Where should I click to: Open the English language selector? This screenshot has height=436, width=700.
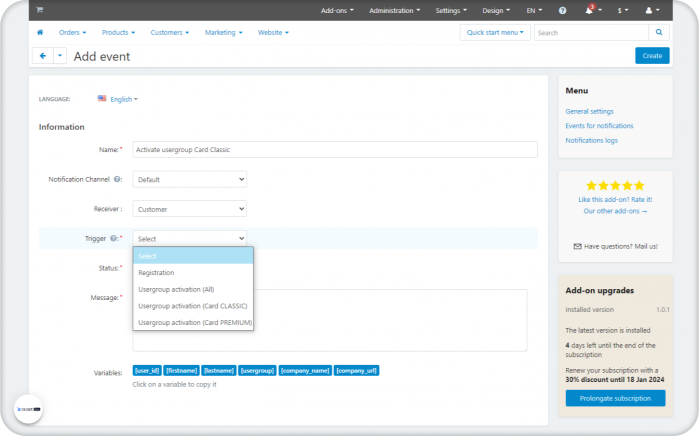(124, 99)
